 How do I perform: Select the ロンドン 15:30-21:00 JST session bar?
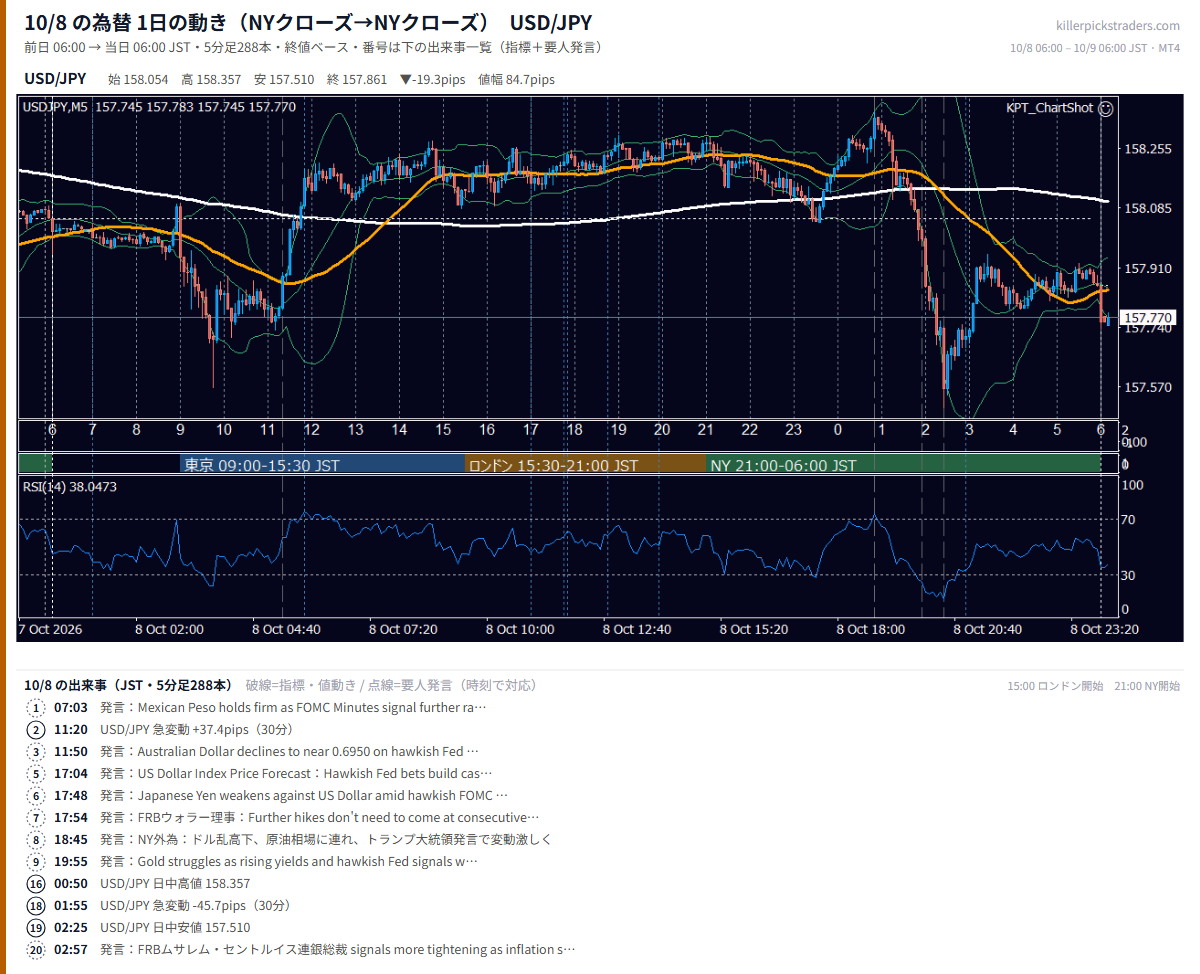click(x=586, y=465)
